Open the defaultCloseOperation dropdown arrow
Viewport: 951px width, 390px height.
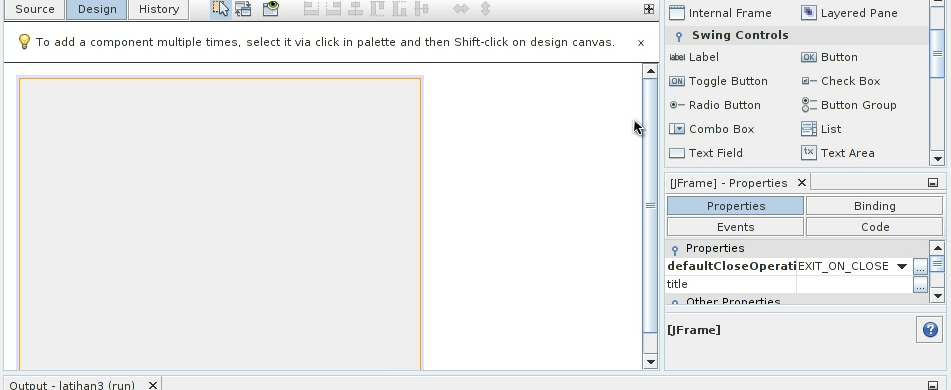[x=902, y=266]
